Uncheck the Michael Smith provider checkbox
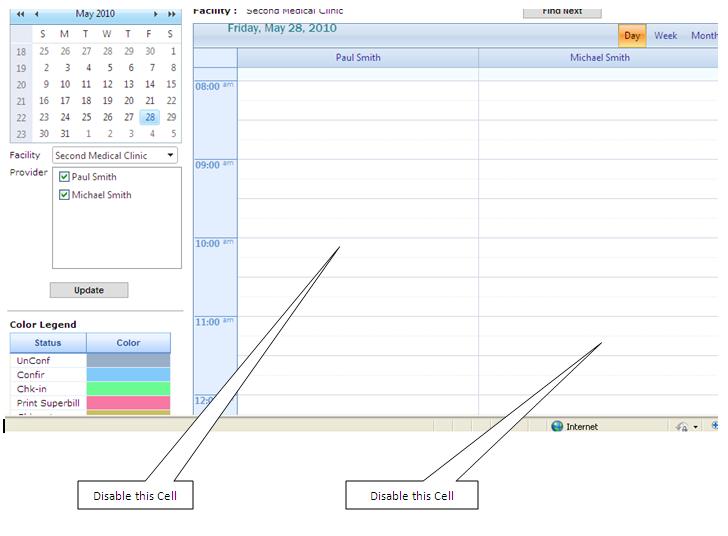 (x=64, y=195)
